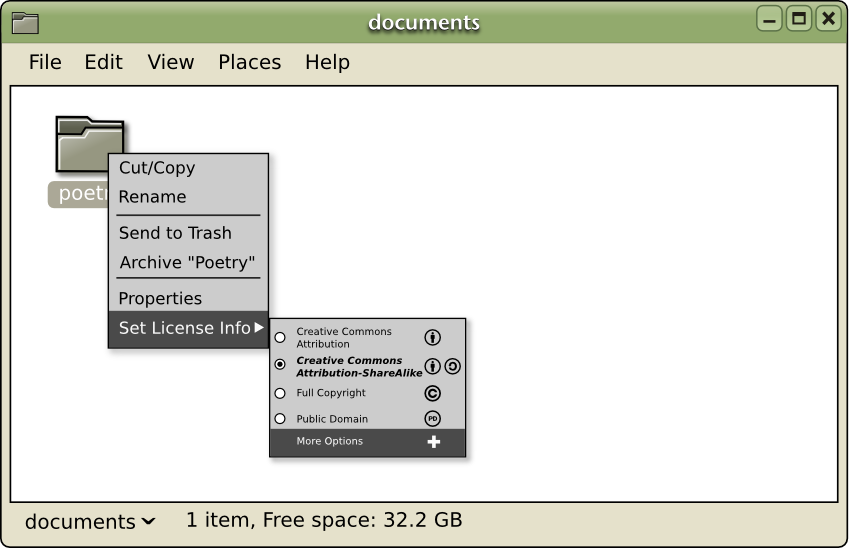Image resolution: width=849 pixels, height=548 pixels.
Task: Click the folder icon in the title bar
Action: pos(25,23)
